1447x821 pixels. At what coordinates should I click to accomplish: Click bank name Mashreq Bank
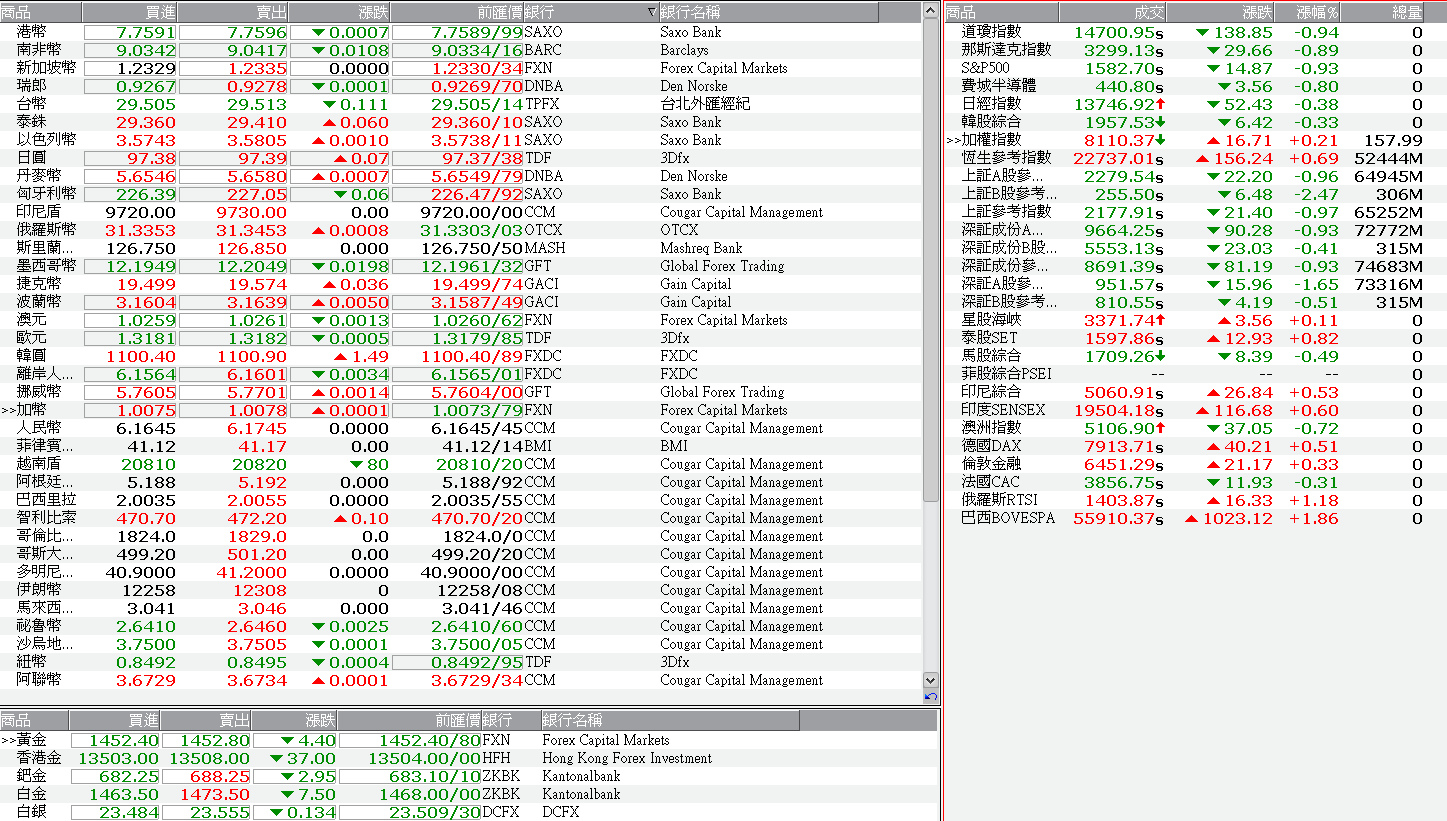pyautogui.click(x=701, y=248)
